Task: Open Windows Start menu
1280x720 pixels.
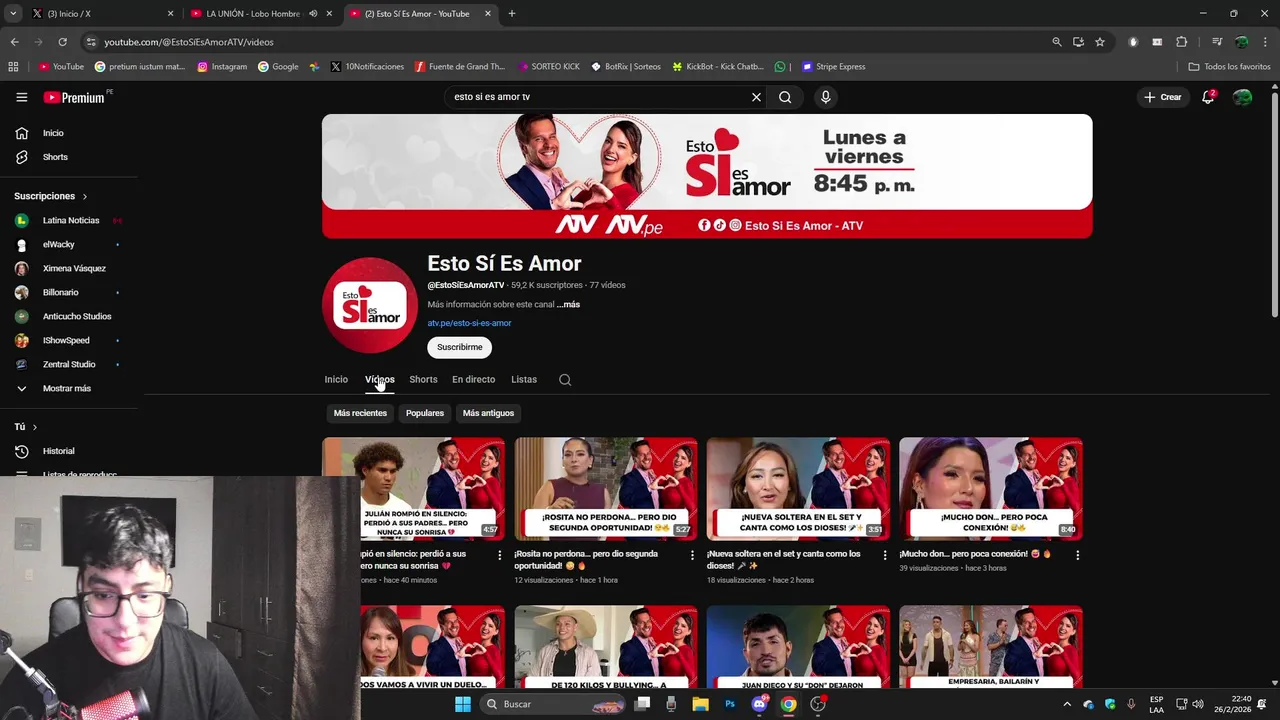Action: click(462, 704)
